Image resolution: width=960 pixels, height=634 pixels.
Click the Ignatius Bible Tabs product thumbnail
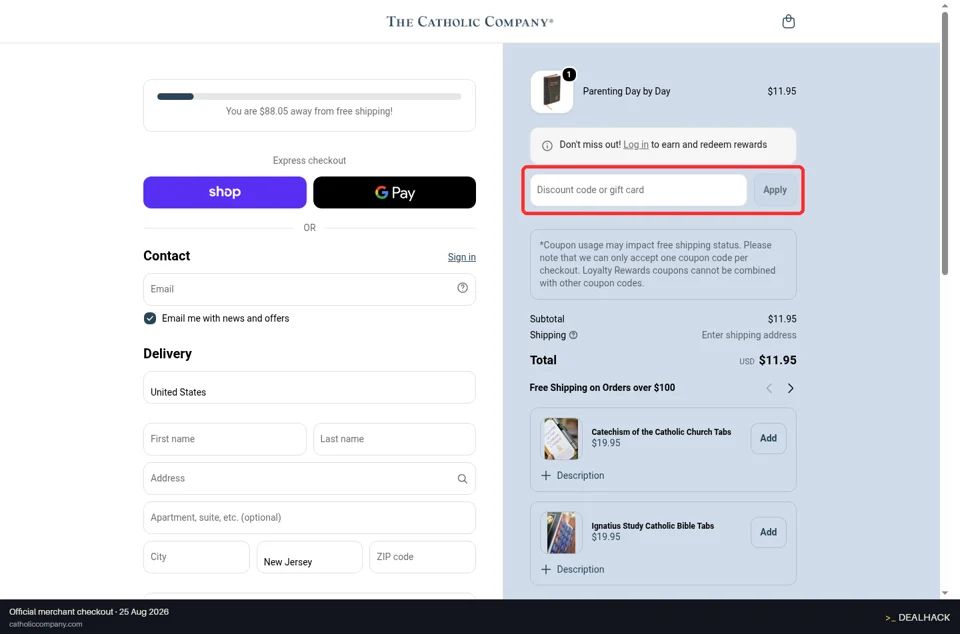[561, 532]
